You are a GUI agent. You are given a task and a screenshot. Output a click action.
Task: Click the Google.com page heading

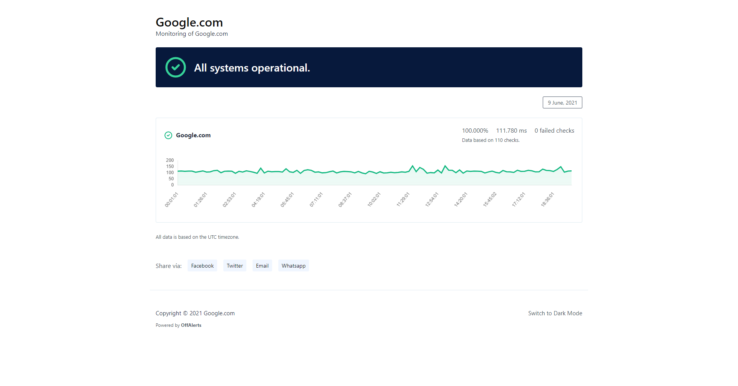pos(189,22)
